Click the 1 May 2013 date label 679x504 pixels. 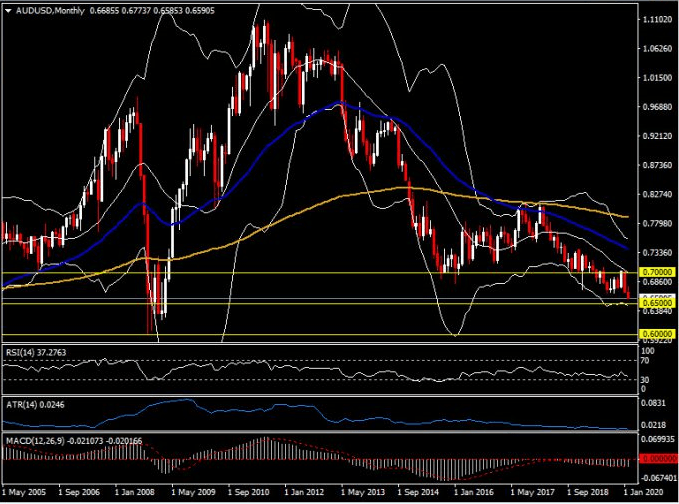[363, 492]
